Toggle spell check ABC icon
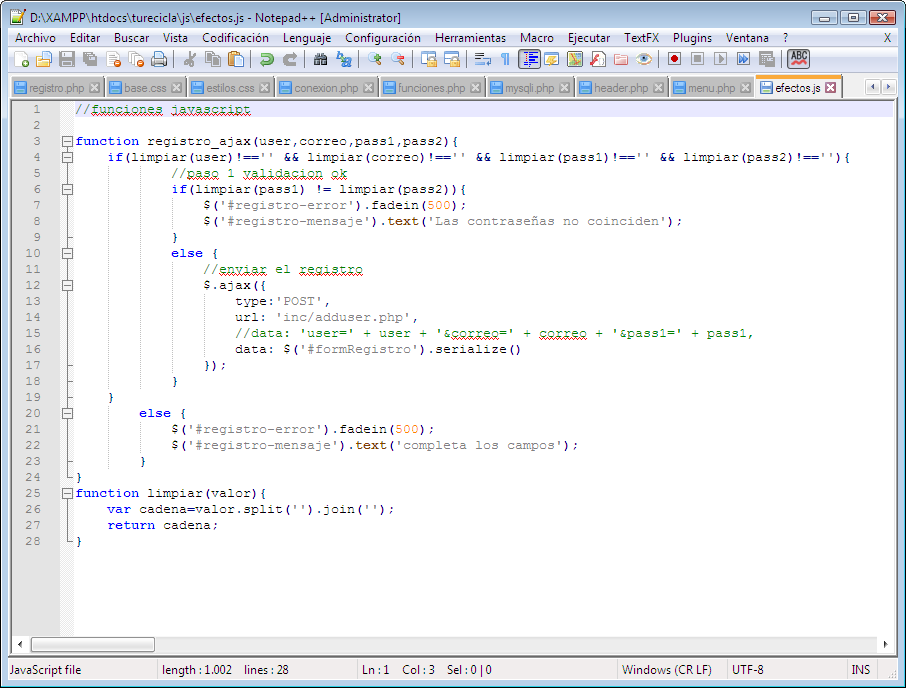Image resolution: width=906 pixels, height=692 pixels. tap(798, 59)
